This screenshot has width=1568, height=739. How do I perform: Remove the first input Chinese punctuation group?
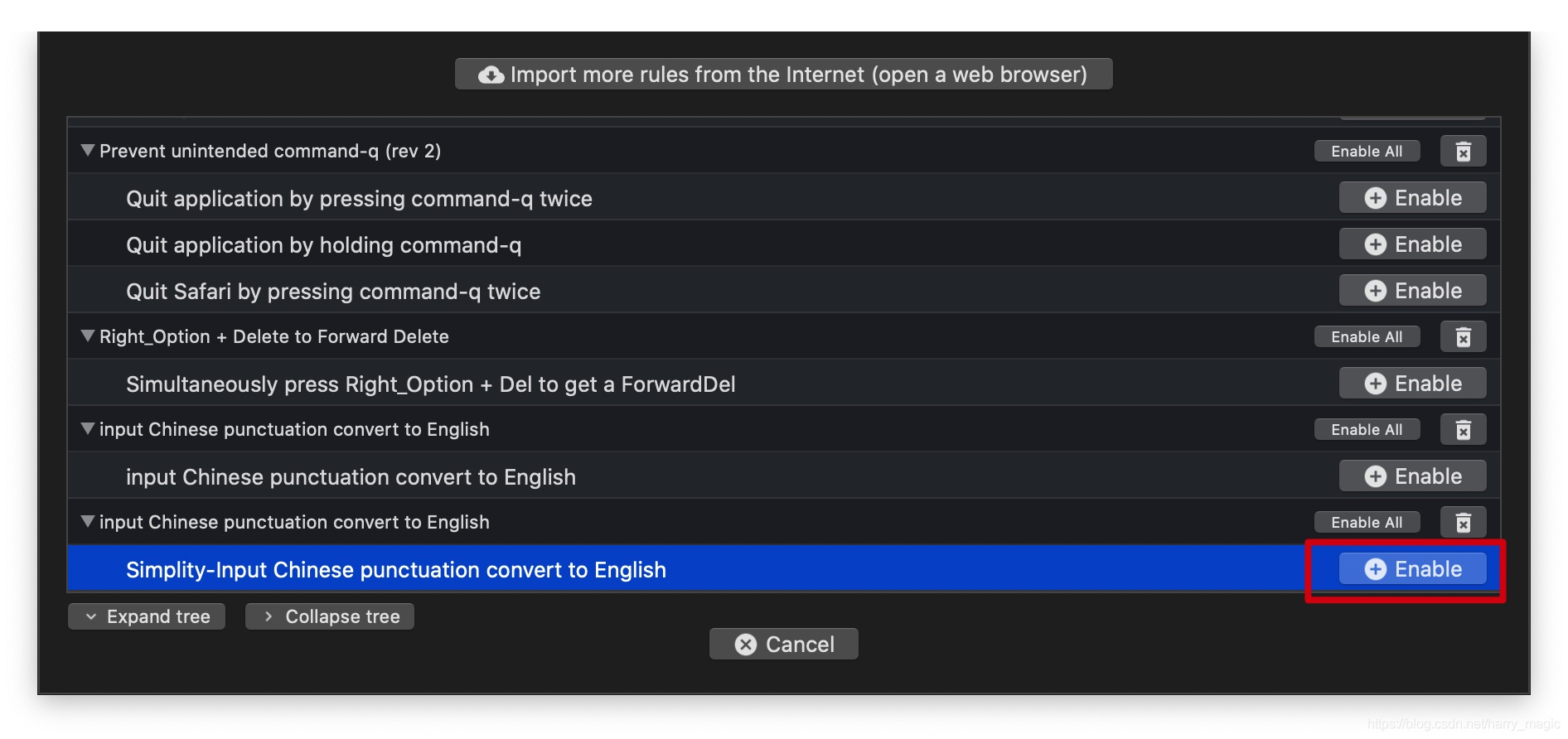[x=1463, y=430]
